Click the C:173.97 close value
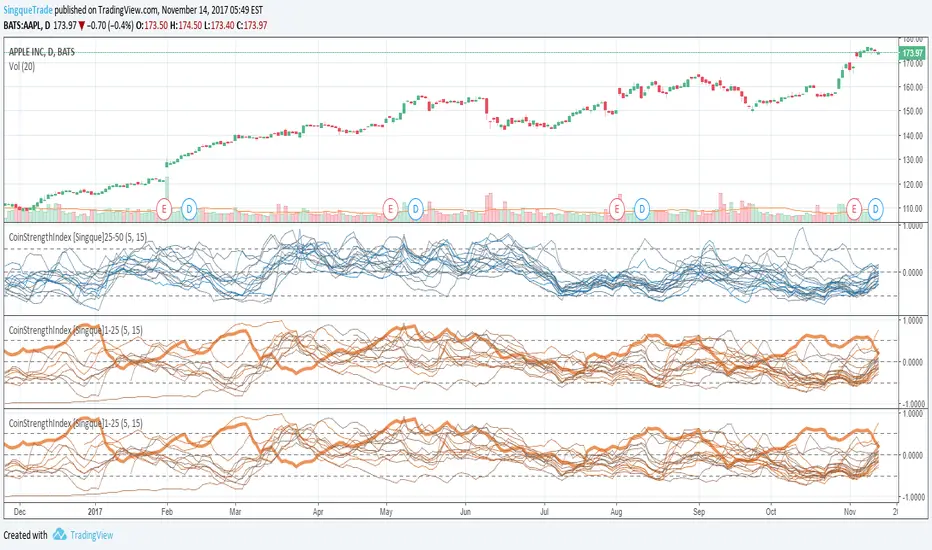This screenshot has height=550, width=932. click(x=251, y=26)
